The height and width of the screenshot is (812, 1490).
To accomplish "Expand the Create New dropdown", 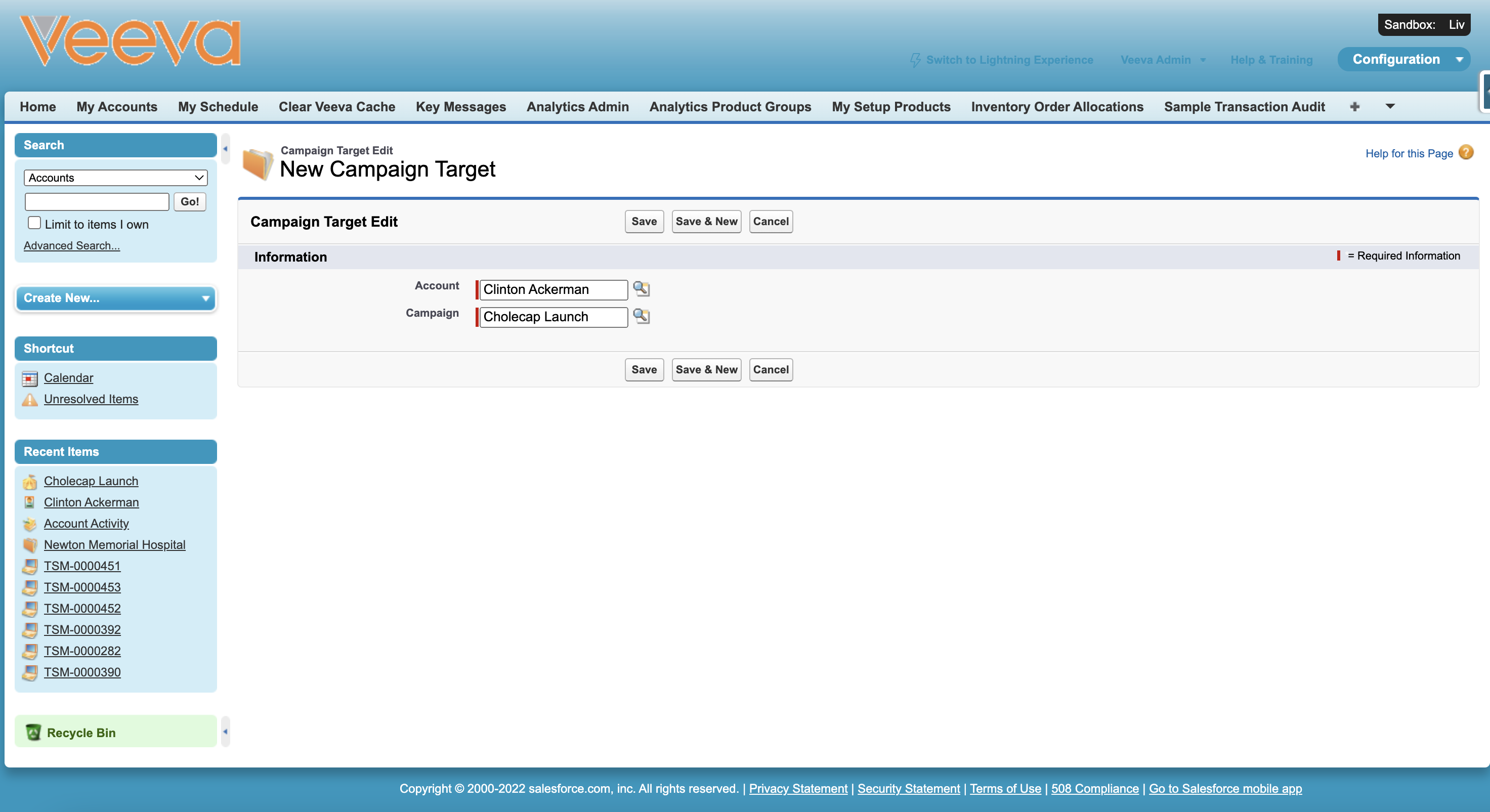I will point(205,298).
